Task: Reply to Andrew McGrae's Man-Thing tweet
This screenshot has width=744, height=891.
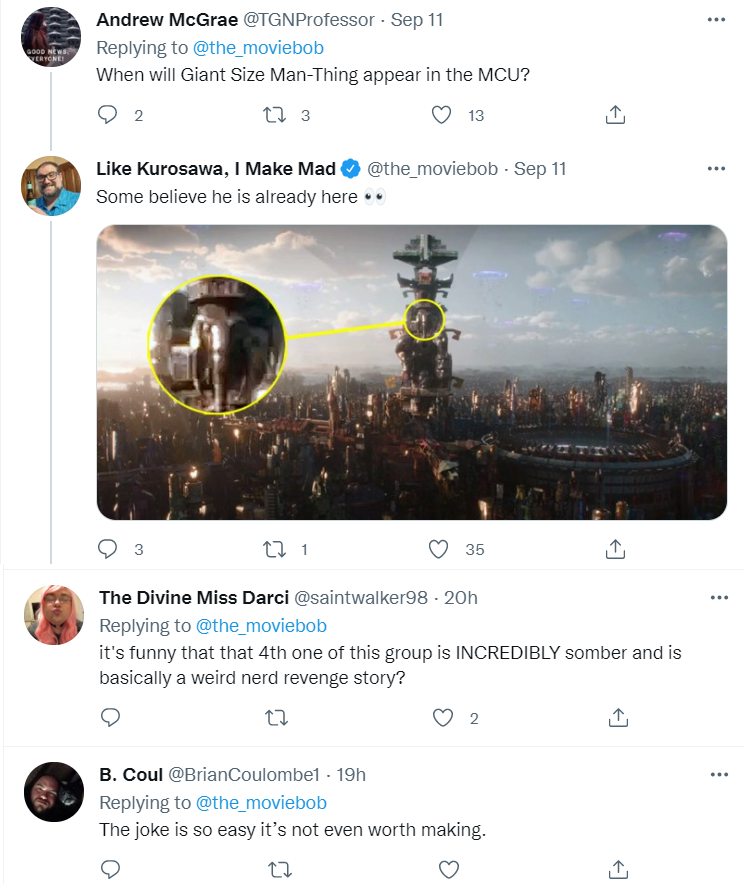Action: tap(108, 115)
